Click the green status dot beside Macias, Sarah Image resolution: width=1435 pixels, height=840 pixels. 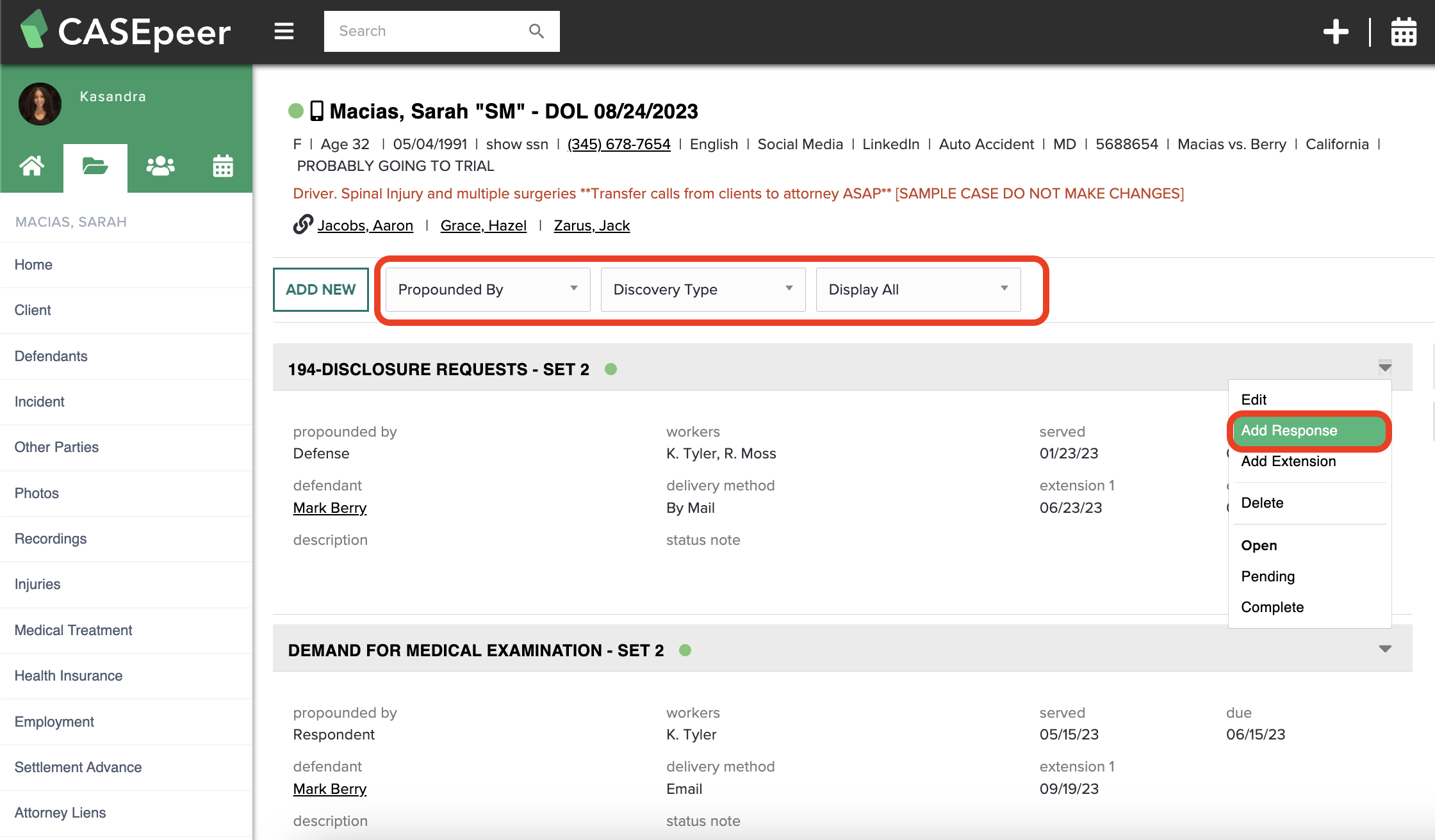tap(295, 111)
